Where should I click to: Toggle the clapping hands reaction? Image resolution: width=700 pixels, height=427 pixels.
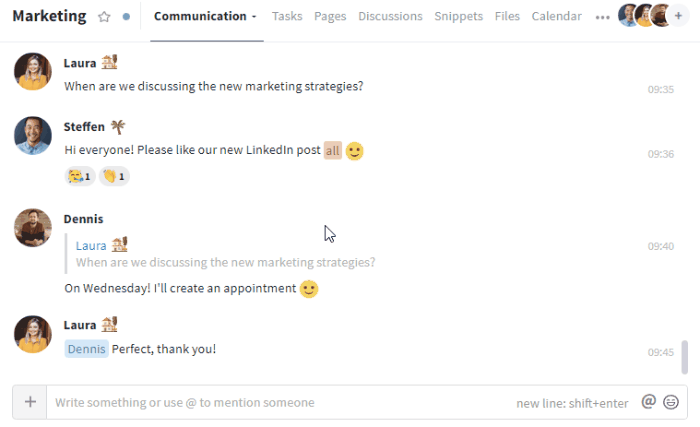pyautogui.click(x=114, y=177)
